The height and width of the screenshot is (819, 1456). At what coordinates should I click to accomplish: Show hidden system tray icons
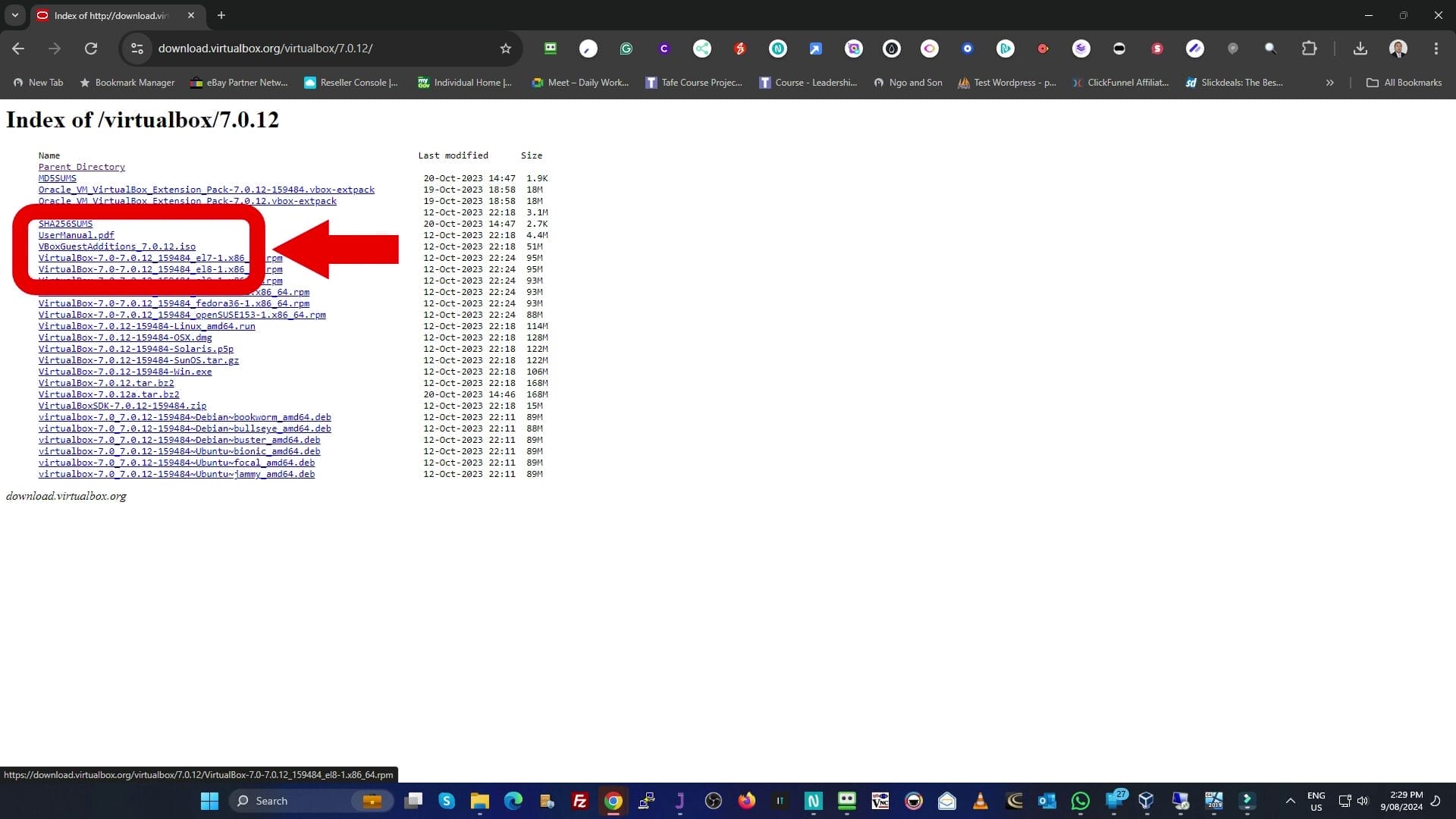click(x=1290, y=801)
